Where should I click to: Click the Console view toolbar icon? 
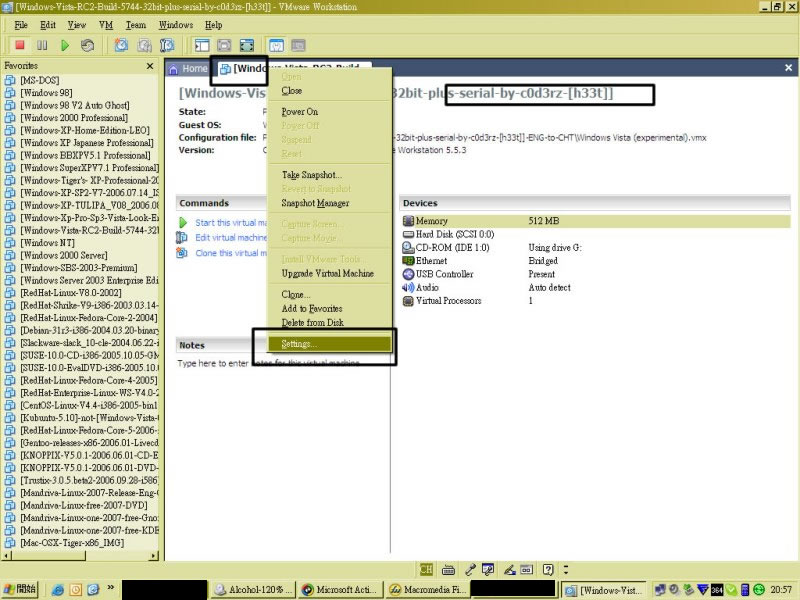pyautogui.click(x=298, y=45)
